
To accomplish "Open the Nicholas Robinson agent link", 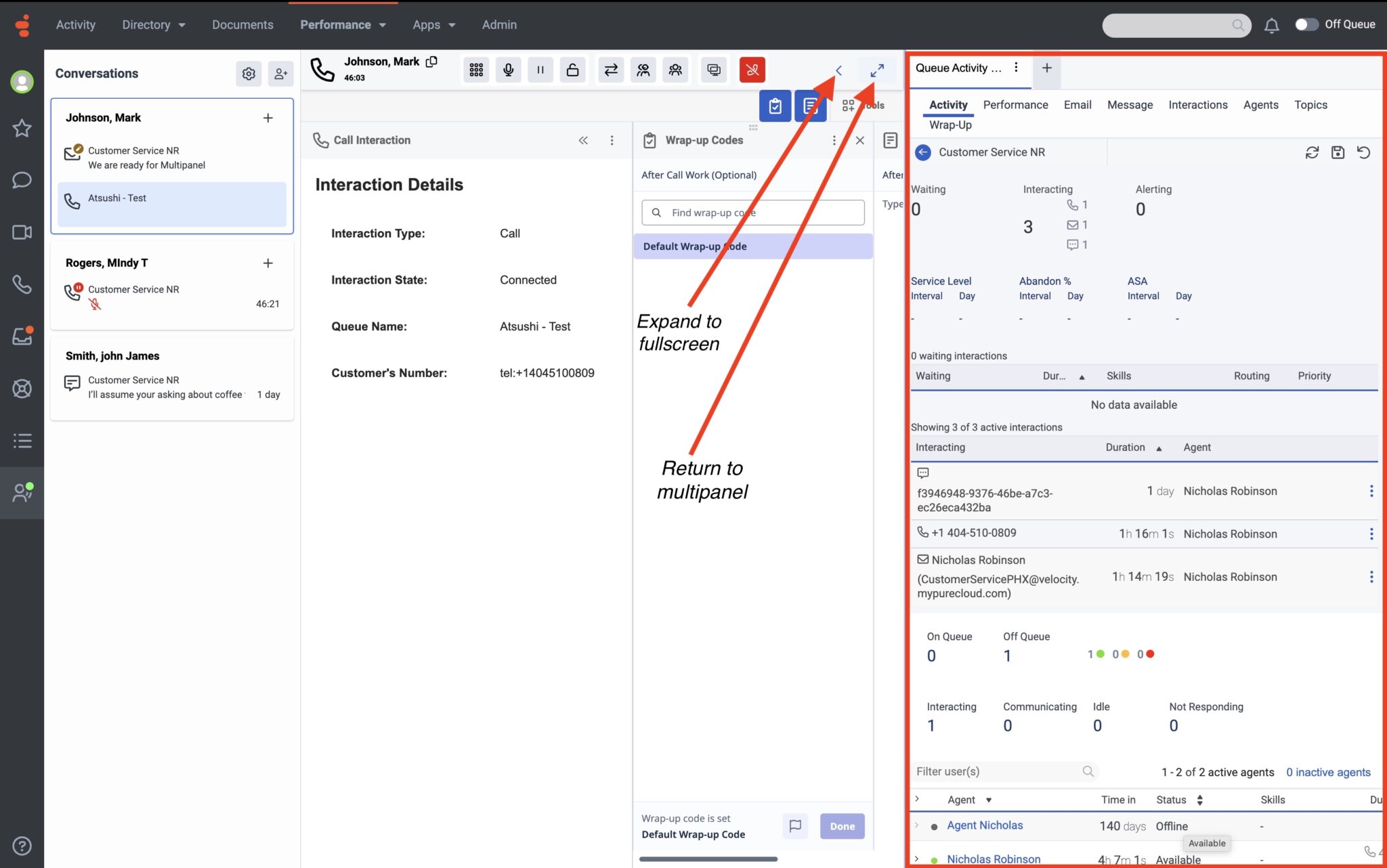I will pos(993,859).
